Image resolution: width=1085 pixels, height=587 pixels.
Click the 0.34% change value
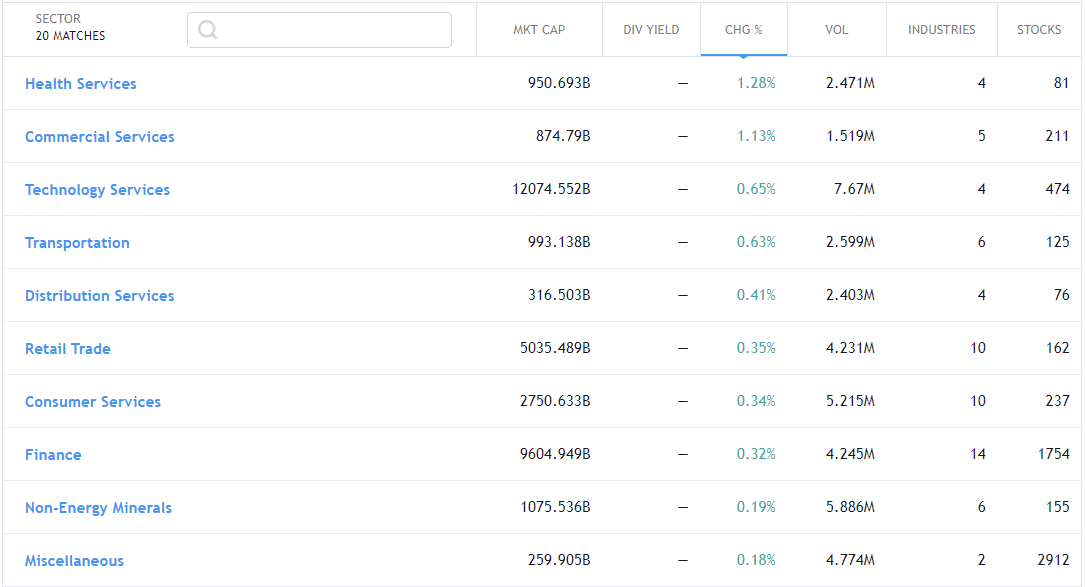coord(756,401)
